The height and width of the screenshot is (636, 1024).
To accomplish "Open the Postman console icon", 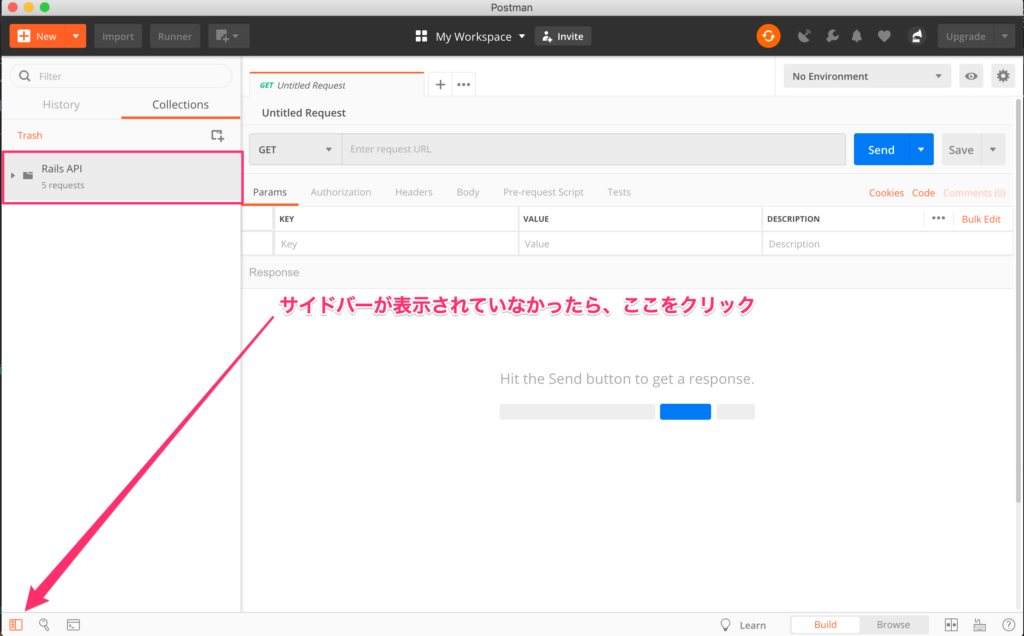I will click(73, 625).
